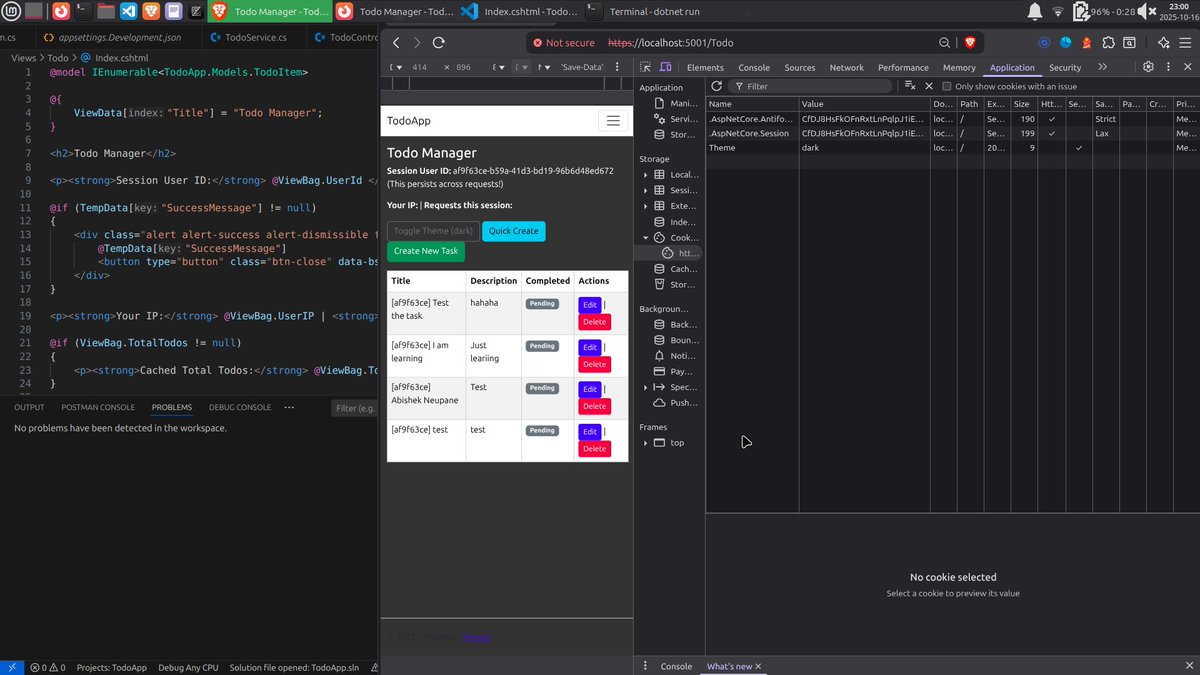Open DevTools settings gear
Viewport: 1200px width, 675px height.
point(1149,67)
